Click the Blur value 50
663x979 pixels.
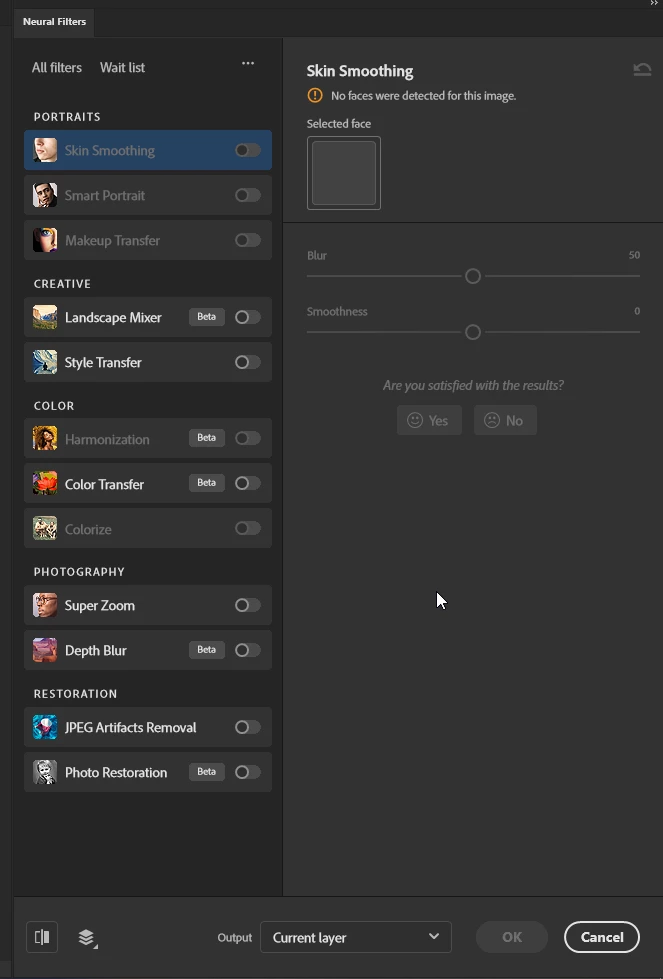(x=634, y=255)
